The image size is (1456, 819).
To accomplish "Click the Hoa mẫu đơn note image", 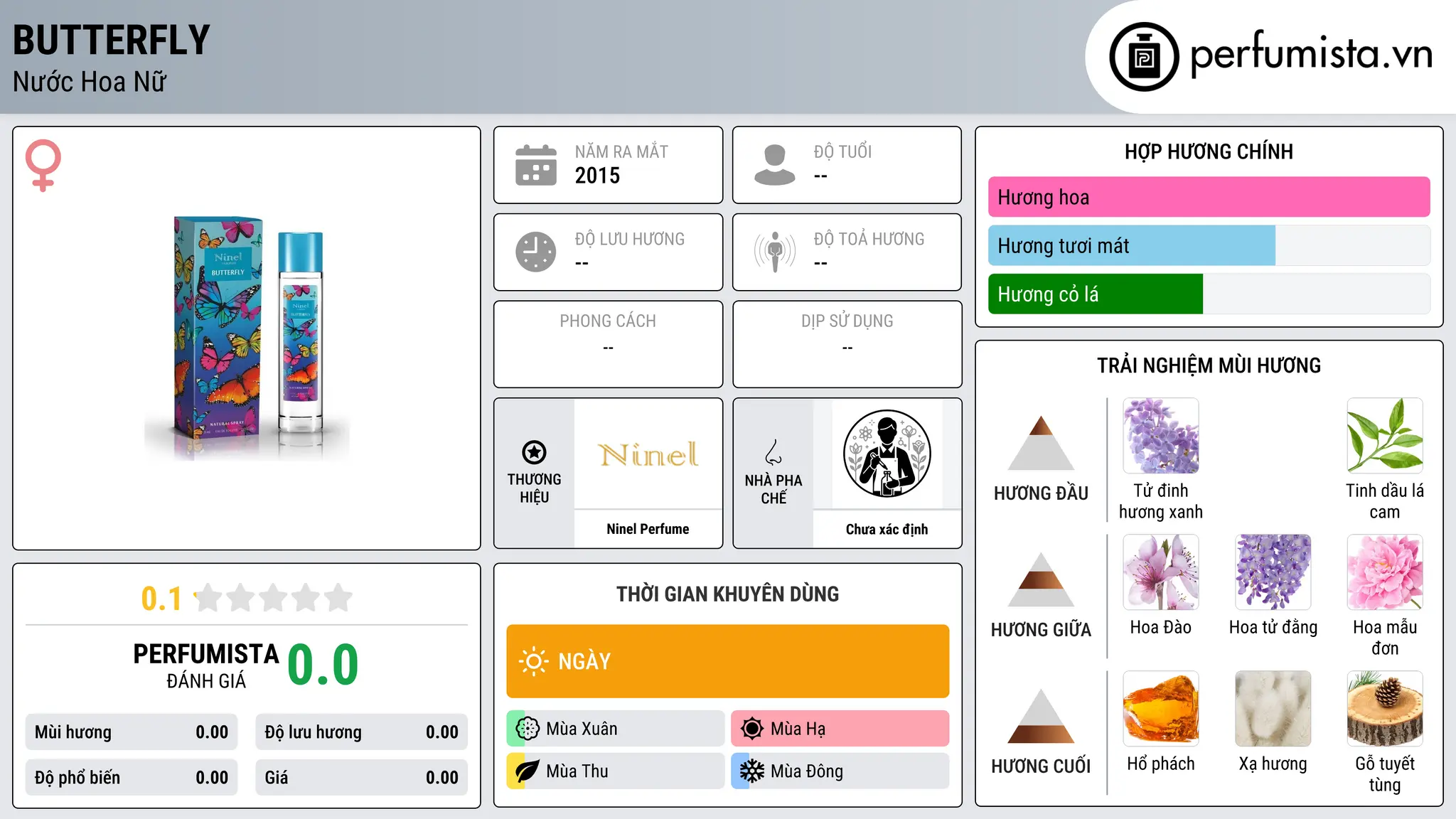I will coord(1385,572).
